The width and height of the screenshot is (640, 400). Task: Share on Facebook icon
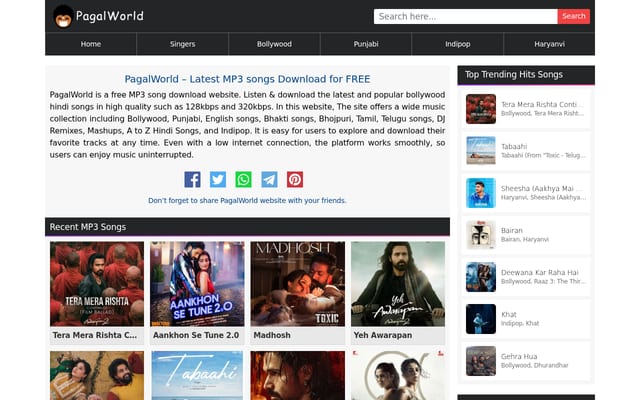pyautogui.click(x=192, y=180)
